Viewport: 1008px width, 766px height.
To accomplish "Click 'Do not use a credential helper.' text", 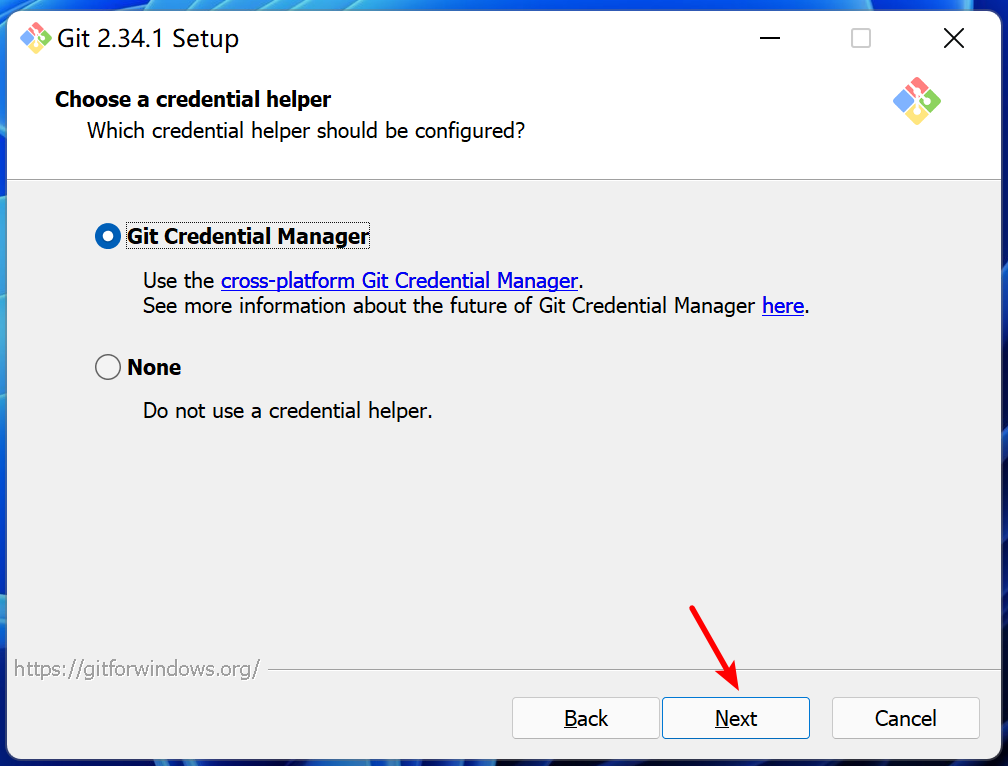I will point(287,411).
